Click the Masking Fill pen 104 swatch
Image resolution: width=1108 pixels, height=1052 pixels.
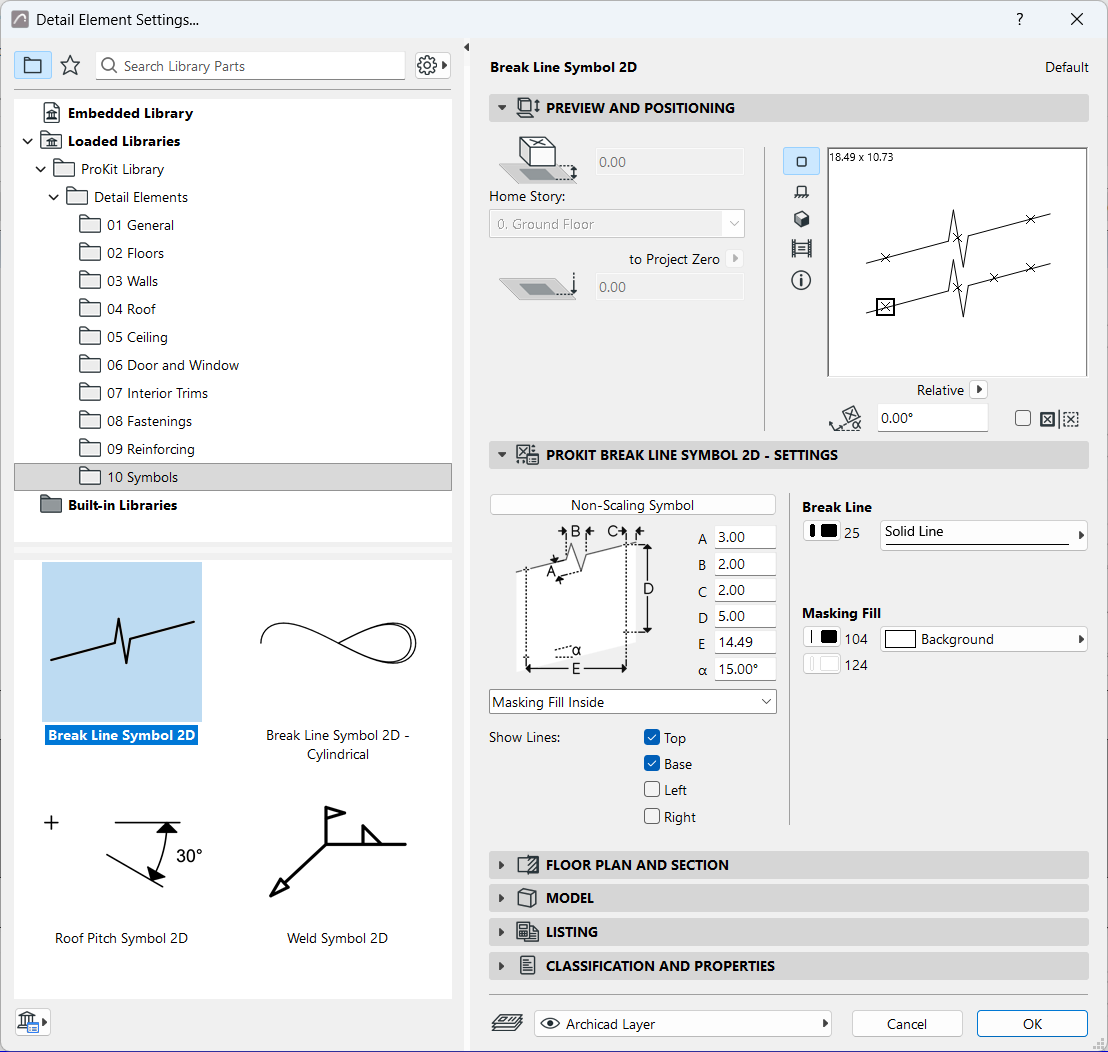[x=822, y=638]
